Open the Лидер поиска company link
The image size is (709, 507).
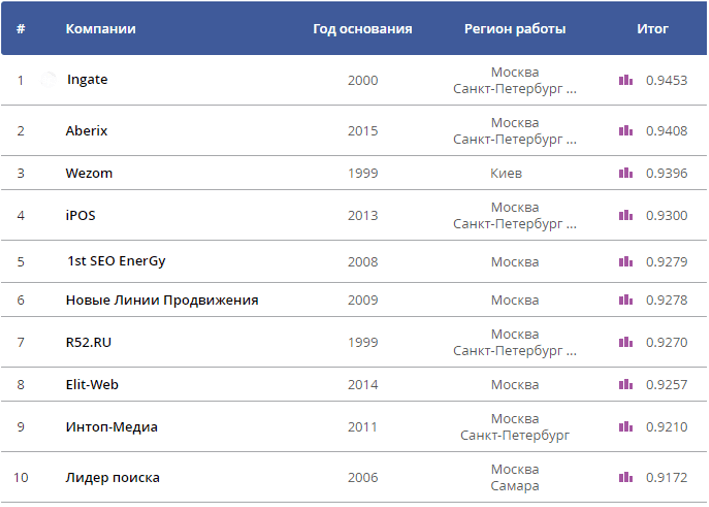[112, 478]
